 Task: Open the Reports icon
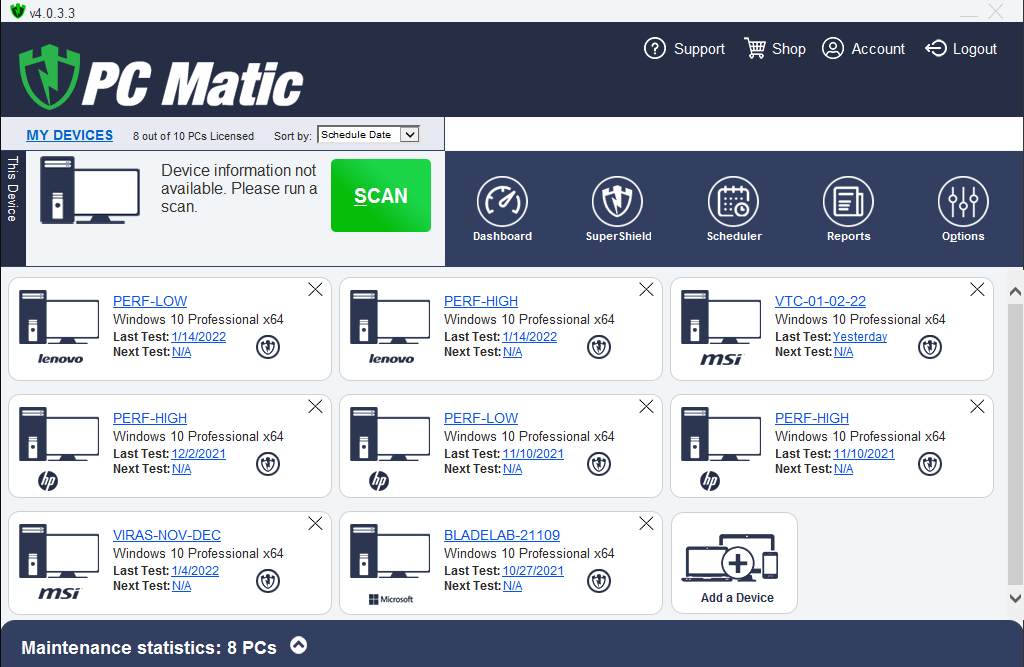click(x=848, y=202)
